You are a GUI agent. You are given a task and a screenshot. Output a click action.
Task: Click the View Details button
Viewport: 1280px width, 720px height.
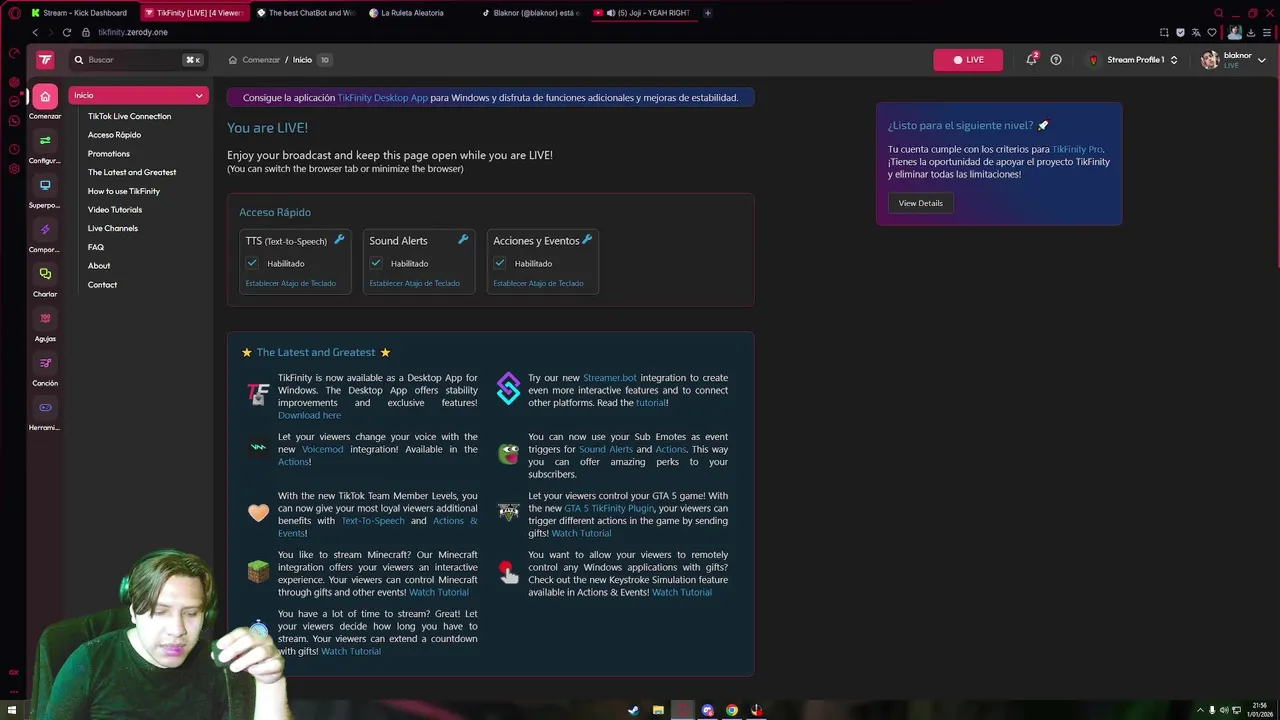pyautogui.click(x=920, y=203)
